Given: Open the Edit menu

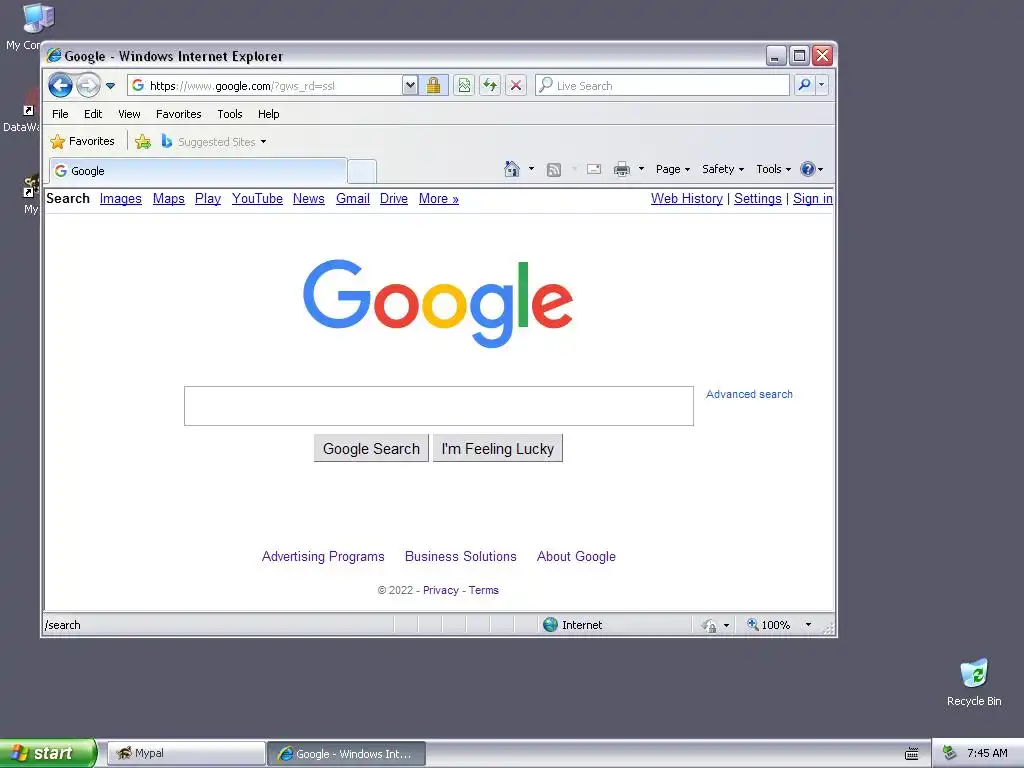Looking at the screenshot, I should 93,114.
